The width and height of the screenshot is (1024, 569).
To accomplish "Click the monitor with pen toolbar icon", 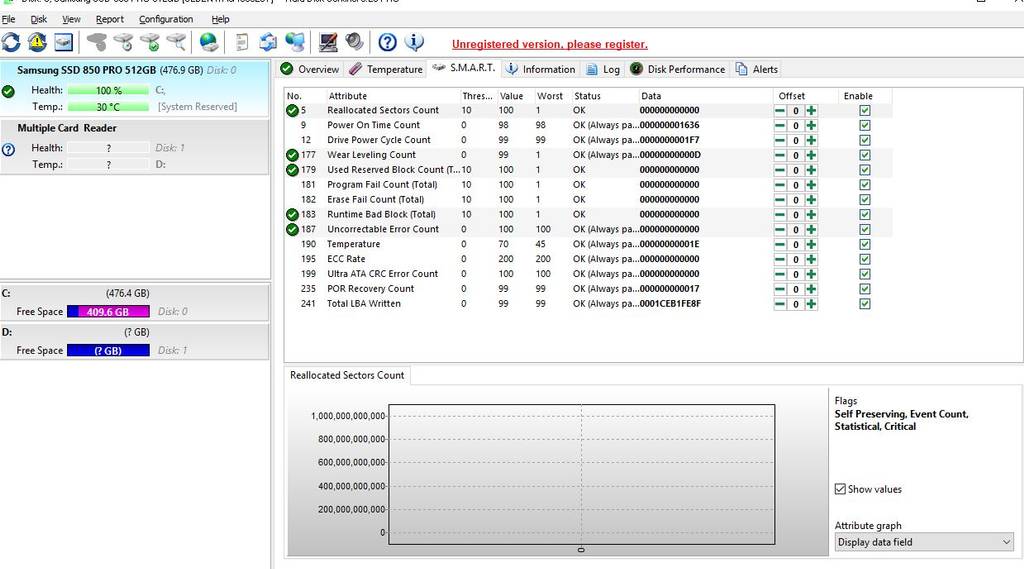I will (328, 42).
